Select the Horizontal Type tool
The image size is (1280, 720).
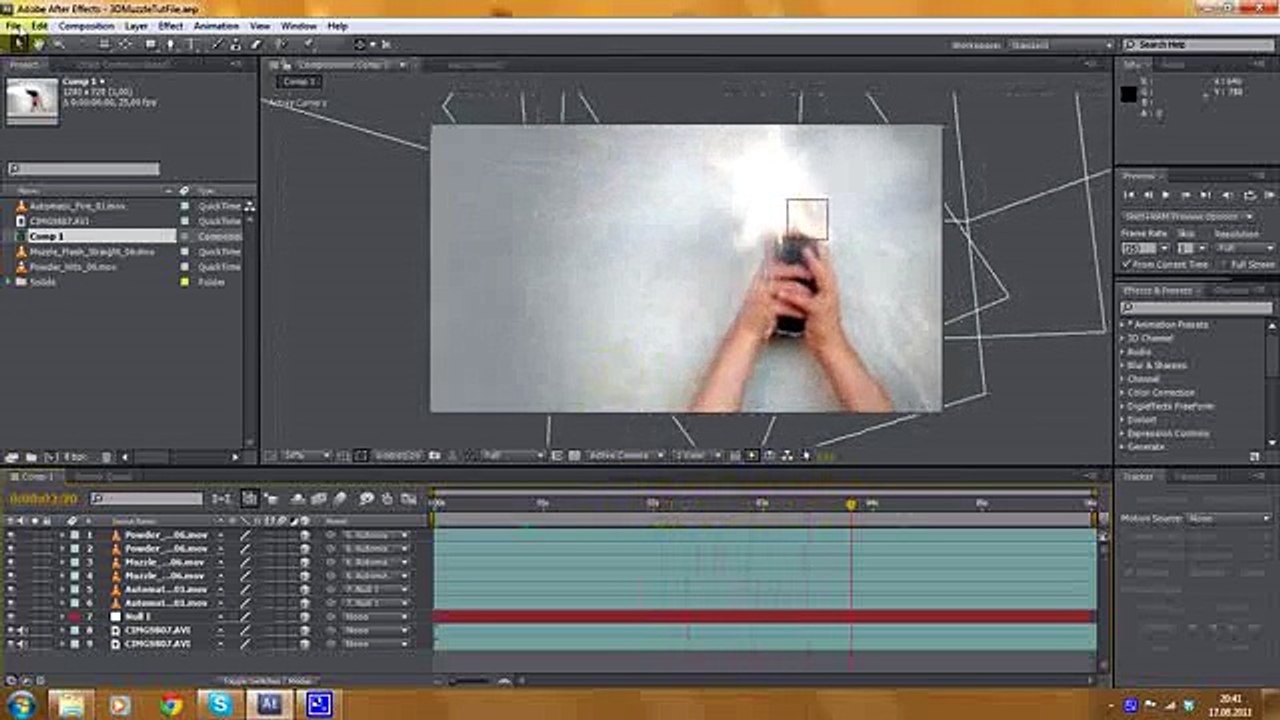(x=191, y=44)
